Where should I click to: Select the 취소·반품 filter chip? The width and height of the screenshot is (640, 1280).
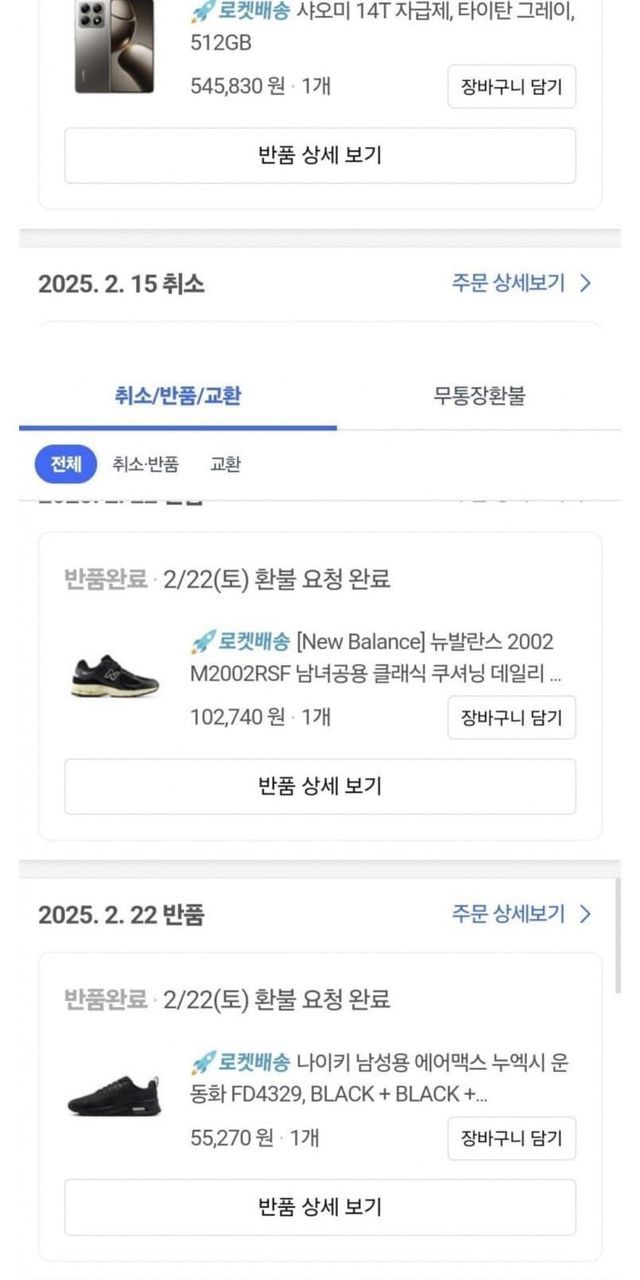click(x=145, y=464)
